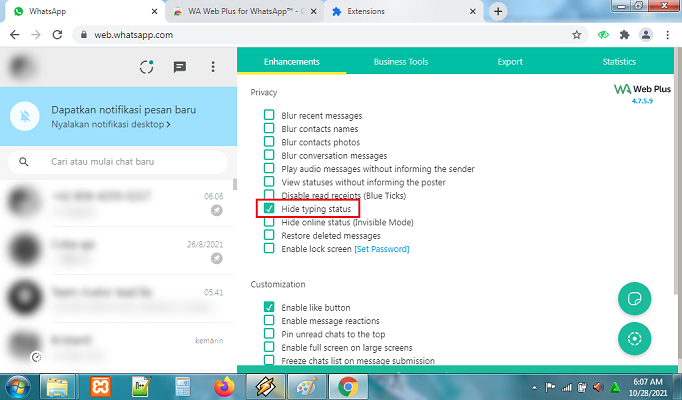Open chat with time 06.06

(118, 203)
